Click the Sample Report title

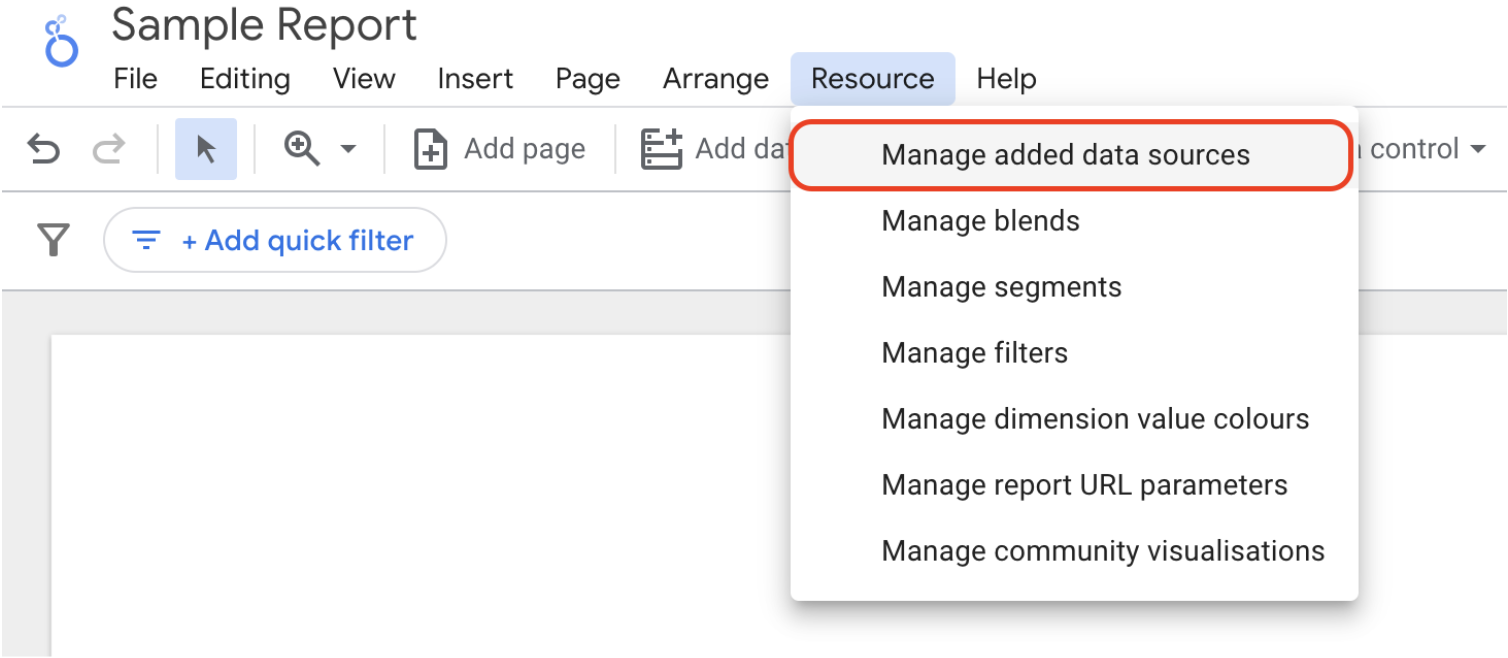coord(264,25)
